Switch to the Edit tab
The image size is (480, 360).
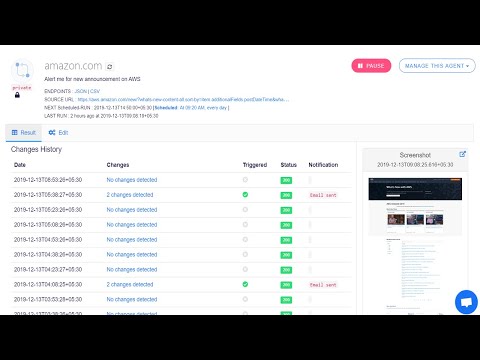(58, 133)
